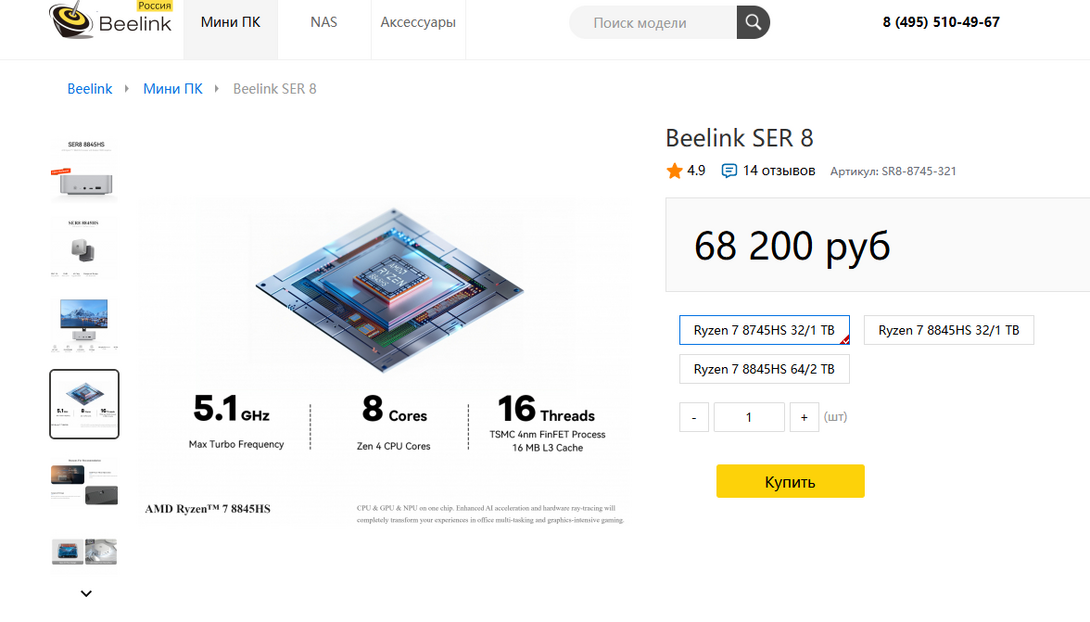Select the SER8 8845HS first thumbnail
1090x622 pixels.
(84, 170)
